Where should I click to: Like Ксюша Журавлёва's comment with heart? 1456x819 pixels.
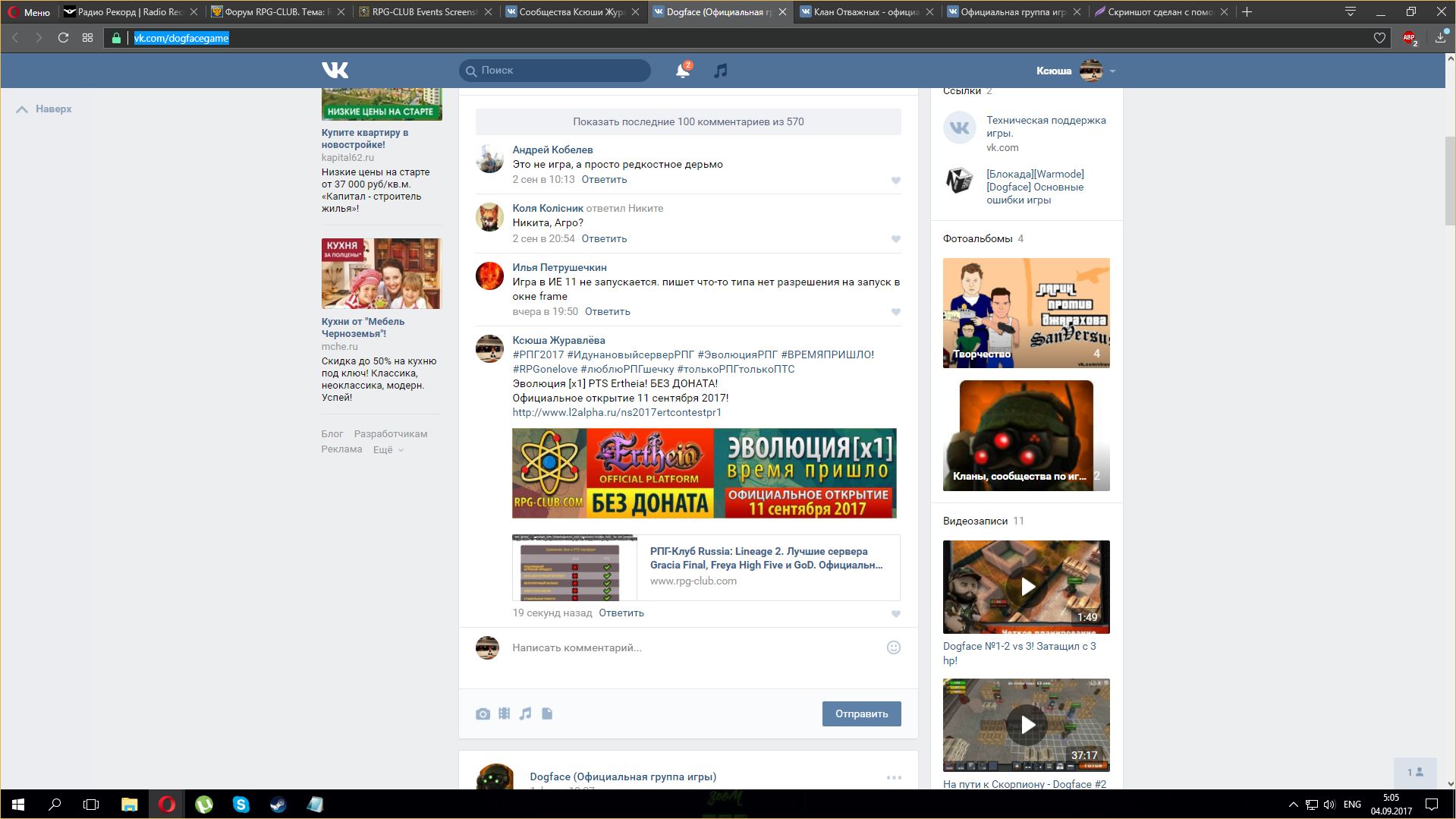895,614
